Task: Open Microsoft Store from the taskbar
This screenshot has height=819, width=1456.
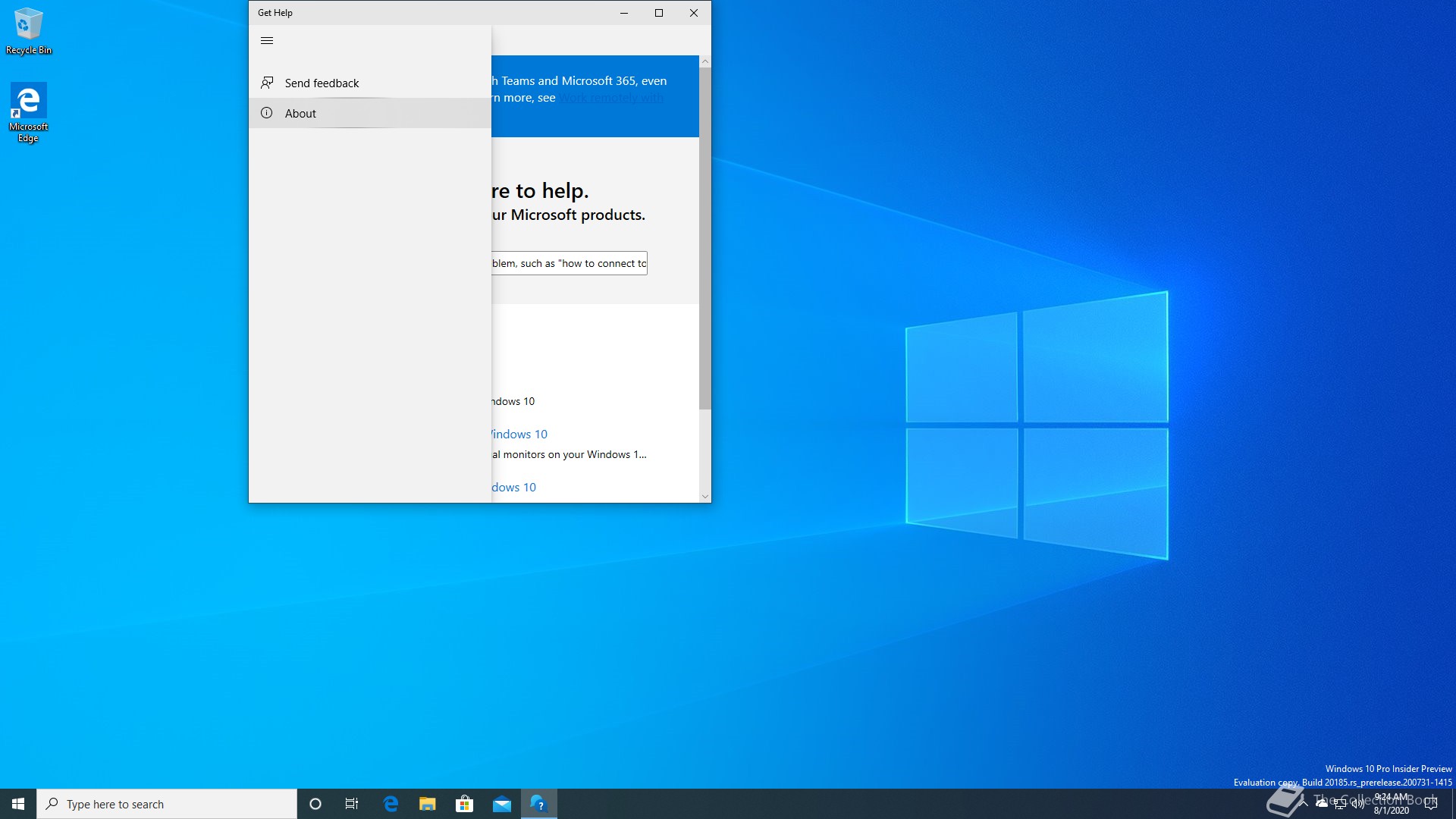Action: click(465, 804)
